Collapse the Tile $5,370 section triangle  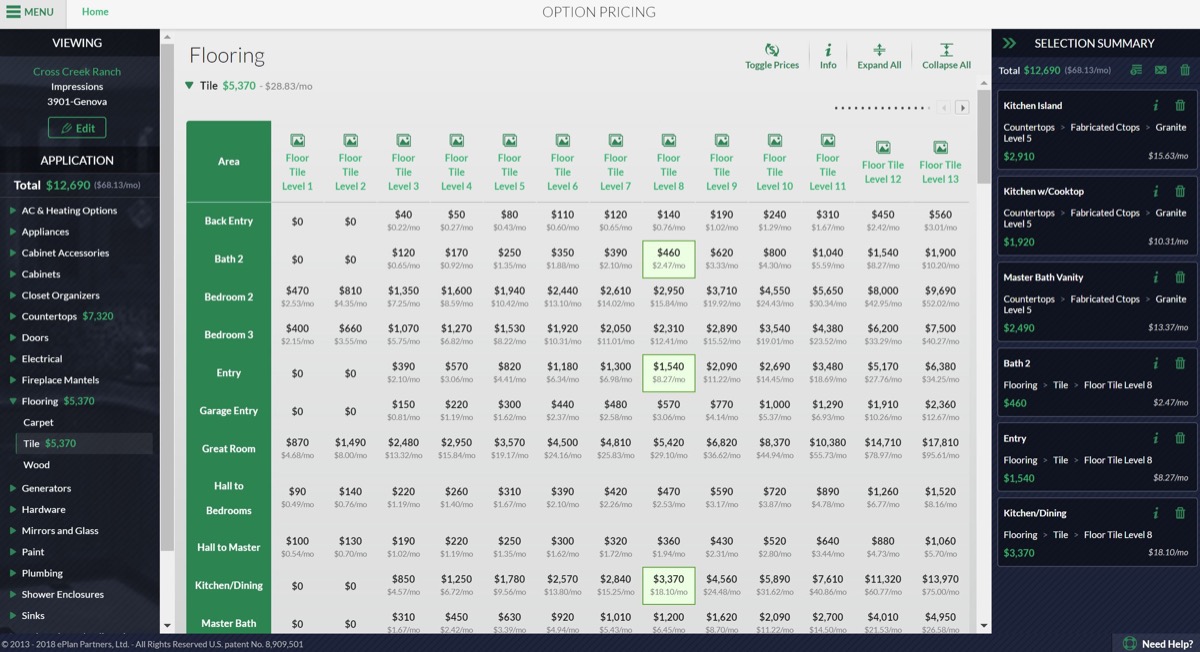point(189,86)
